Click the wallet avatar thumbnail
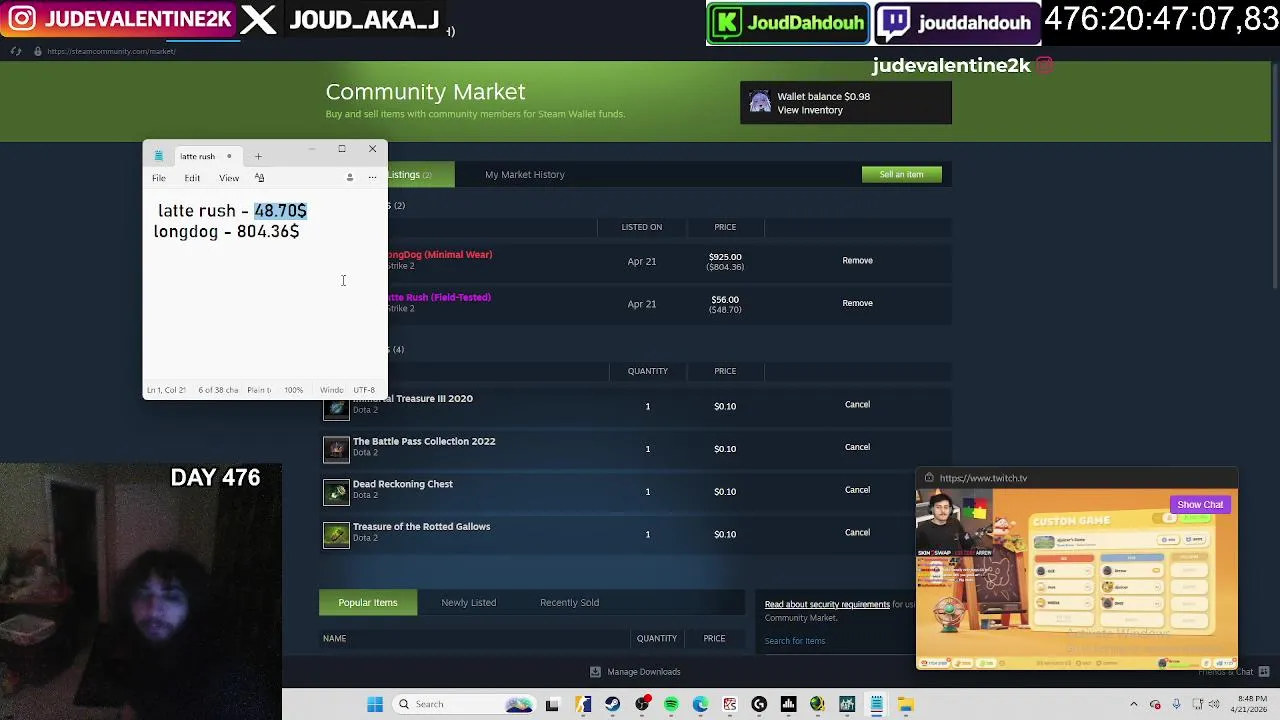Viewport: 1280px width, 720px height. click(760, 103)
